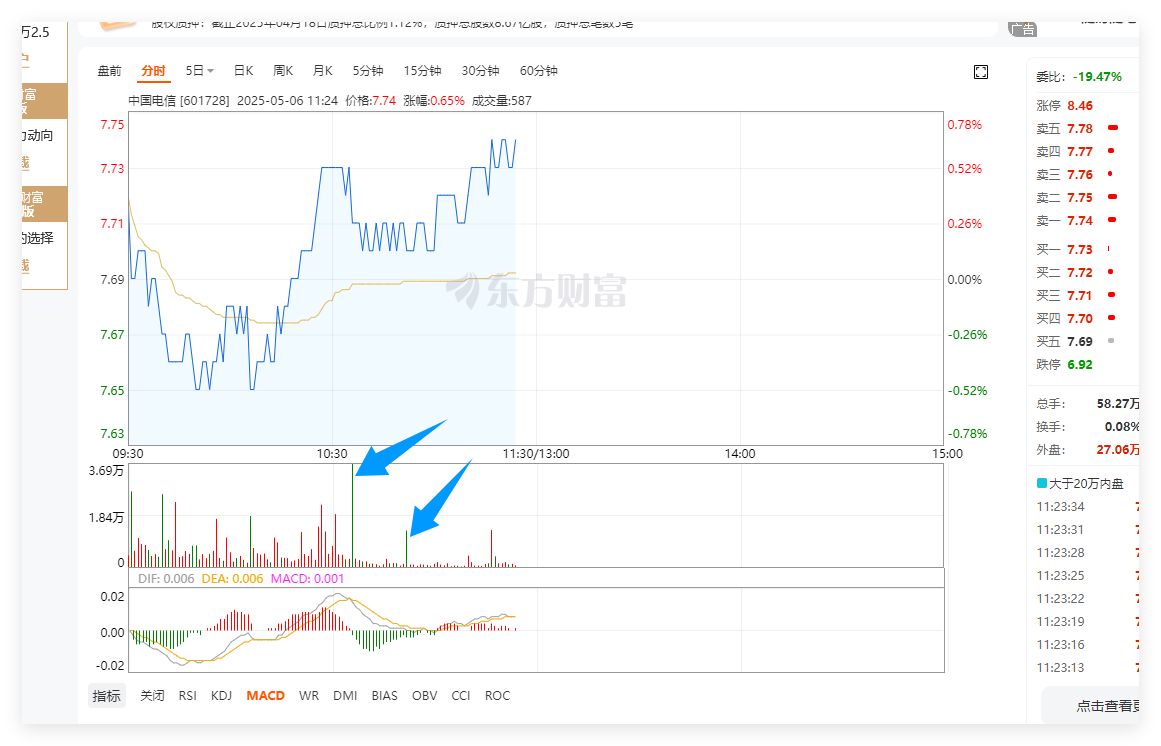1161x746 pixels.
Task: Click the 14:00 time axis label
Action: pyautogui.click(x=740, y=454)
